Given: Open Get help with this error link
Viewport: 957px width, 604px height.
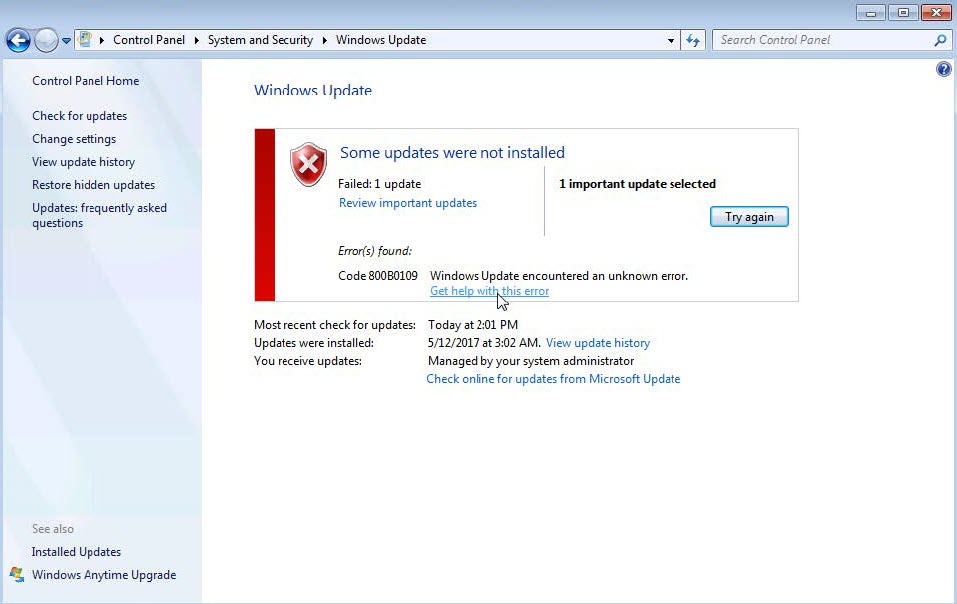Looking at the screenshot, I should tap(489, 291).
